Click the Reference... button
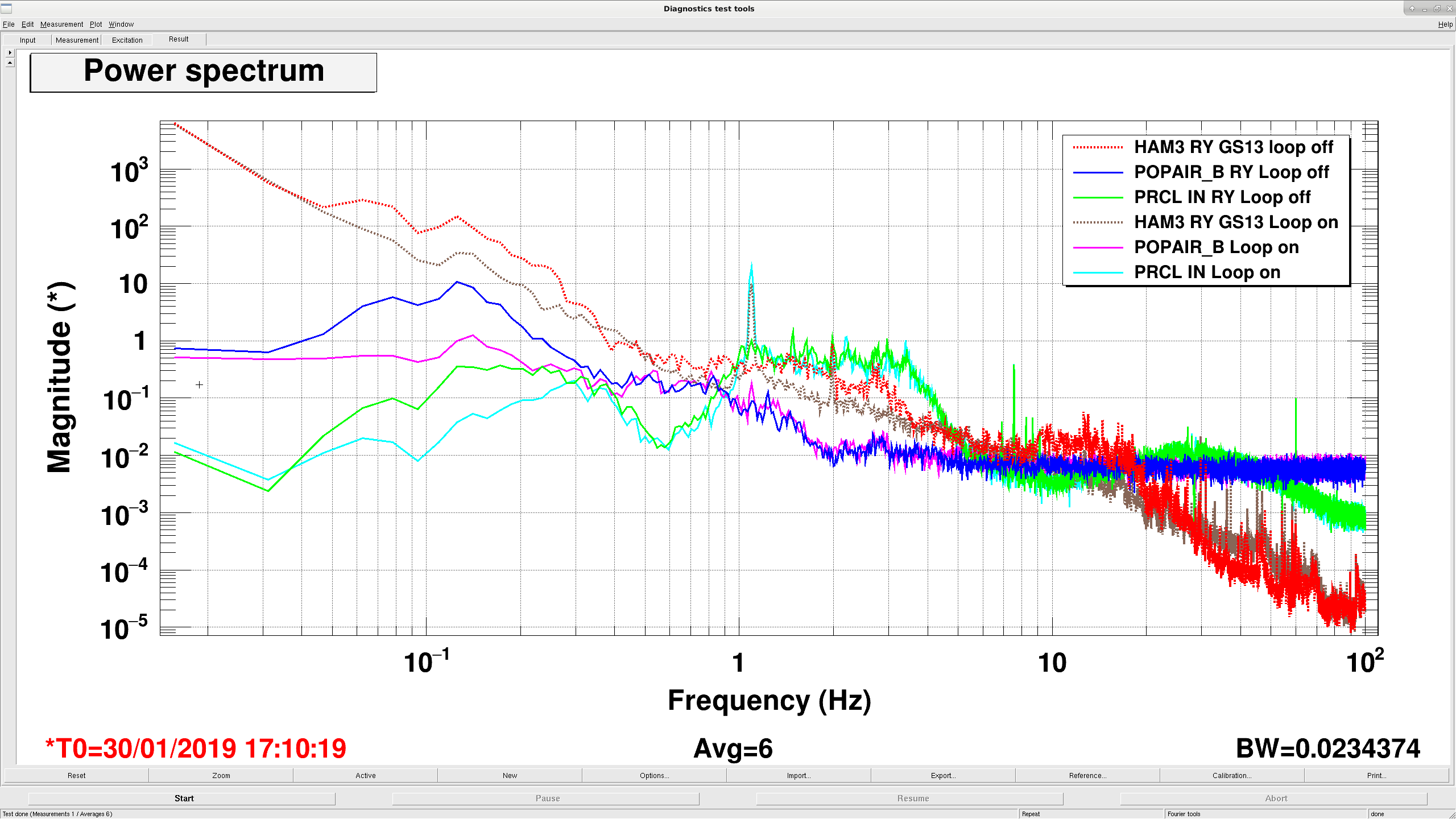The height and width of the screenshot is (819, 1456). pyautogui.click(x=1087, y=775)
